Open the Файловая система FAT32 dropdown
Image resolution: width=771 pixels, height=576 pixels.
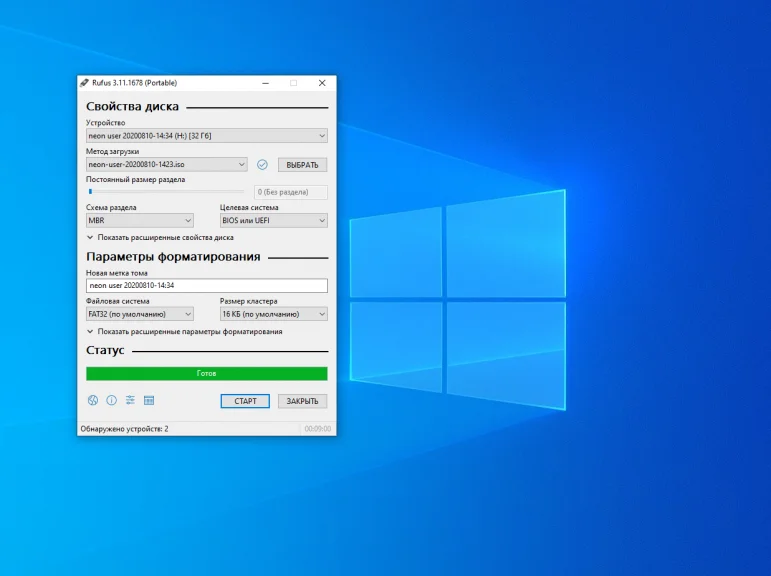pos(140,314)
